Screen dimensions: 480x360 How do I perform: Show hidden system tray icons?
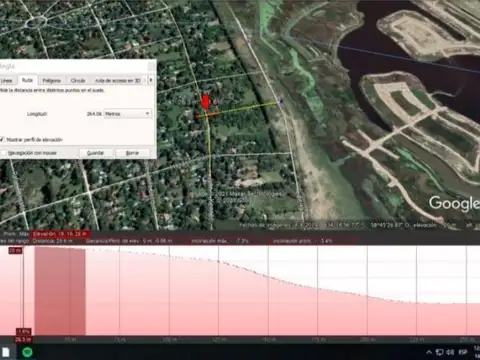coord(429,352)
